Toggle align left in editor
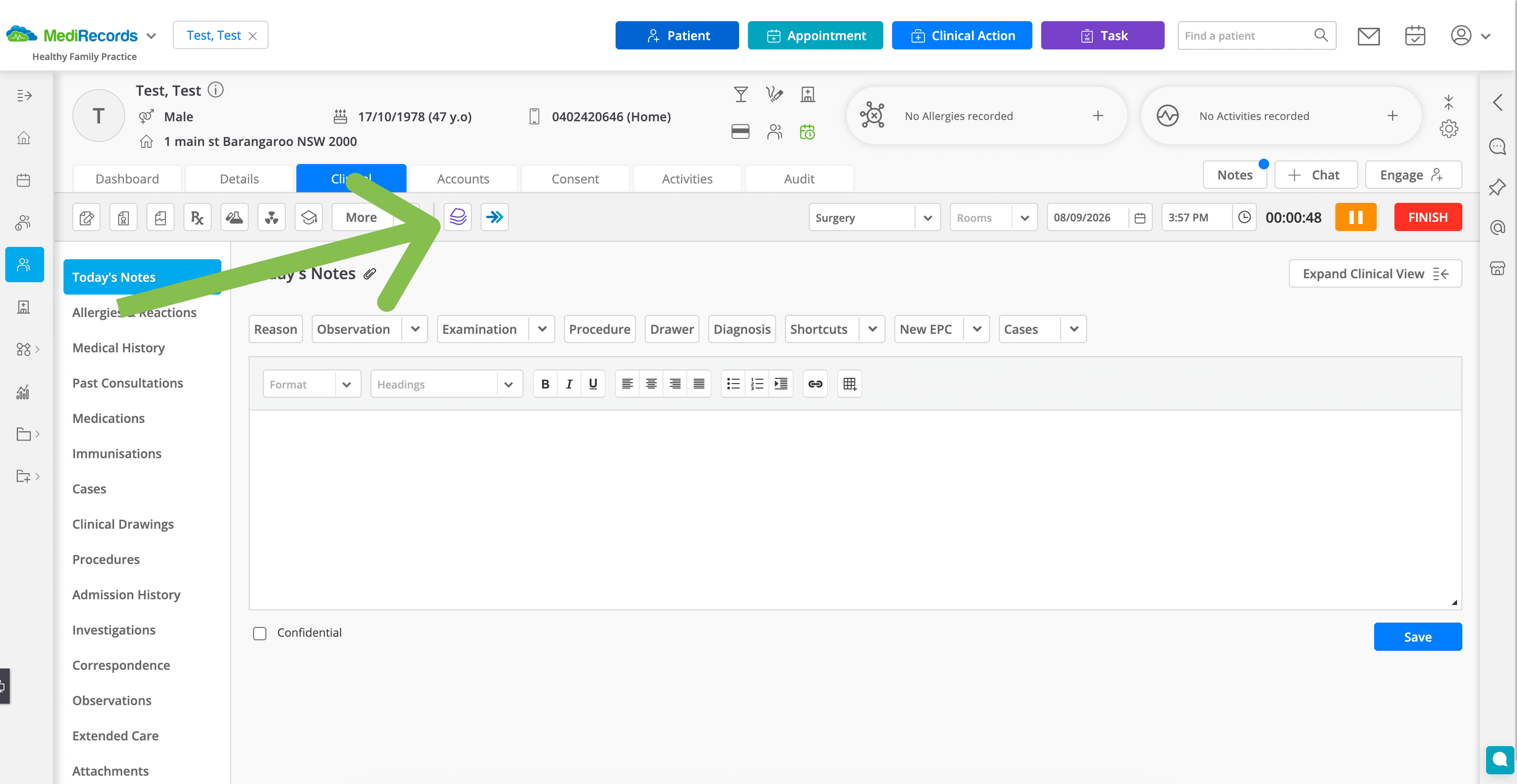This screenshot has width=1517, height=784. pos(628,384)
